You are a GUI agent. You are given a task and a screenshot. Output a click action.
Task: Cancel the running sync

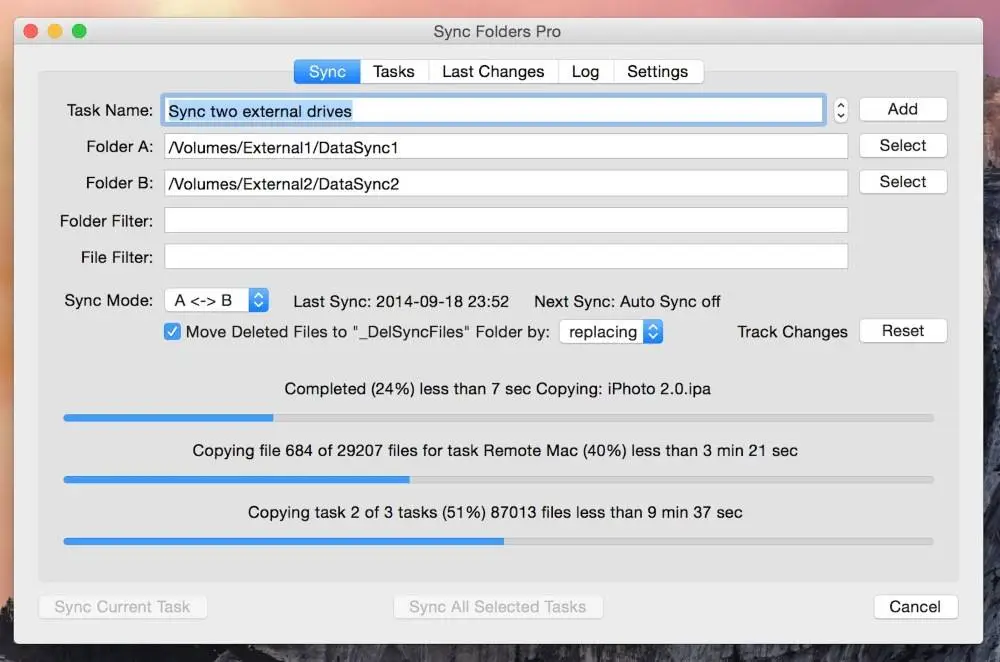click(915, 607)
